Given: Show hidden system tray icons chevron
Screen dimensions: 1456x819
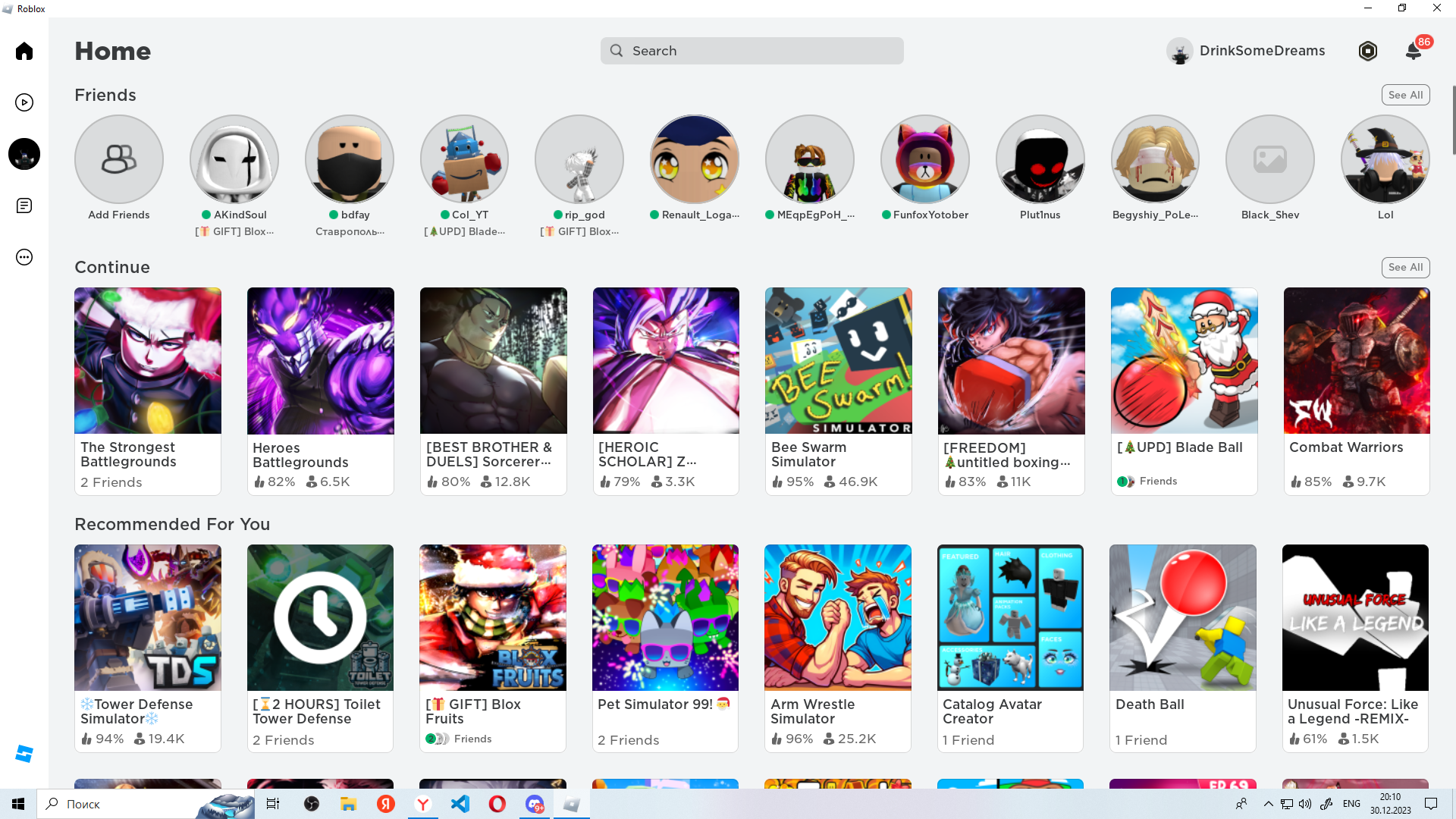Looking at the screenshot, I should 1268,804.
